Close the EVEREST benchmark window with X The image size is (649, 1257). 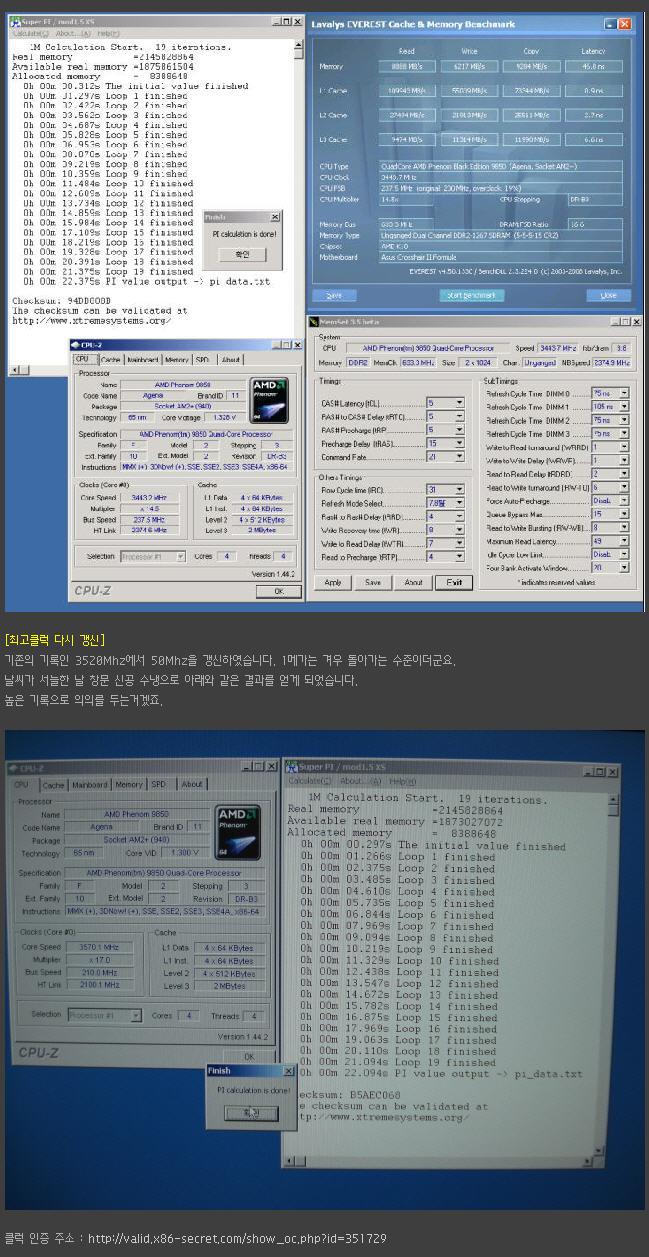tap(625, 23)
